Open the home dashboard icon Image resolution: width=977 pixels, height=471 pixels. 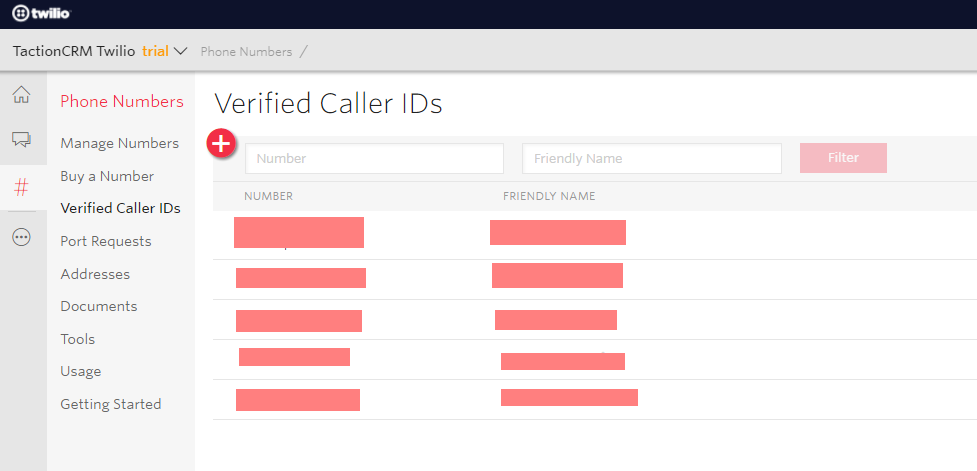click(x=21, y=95)
